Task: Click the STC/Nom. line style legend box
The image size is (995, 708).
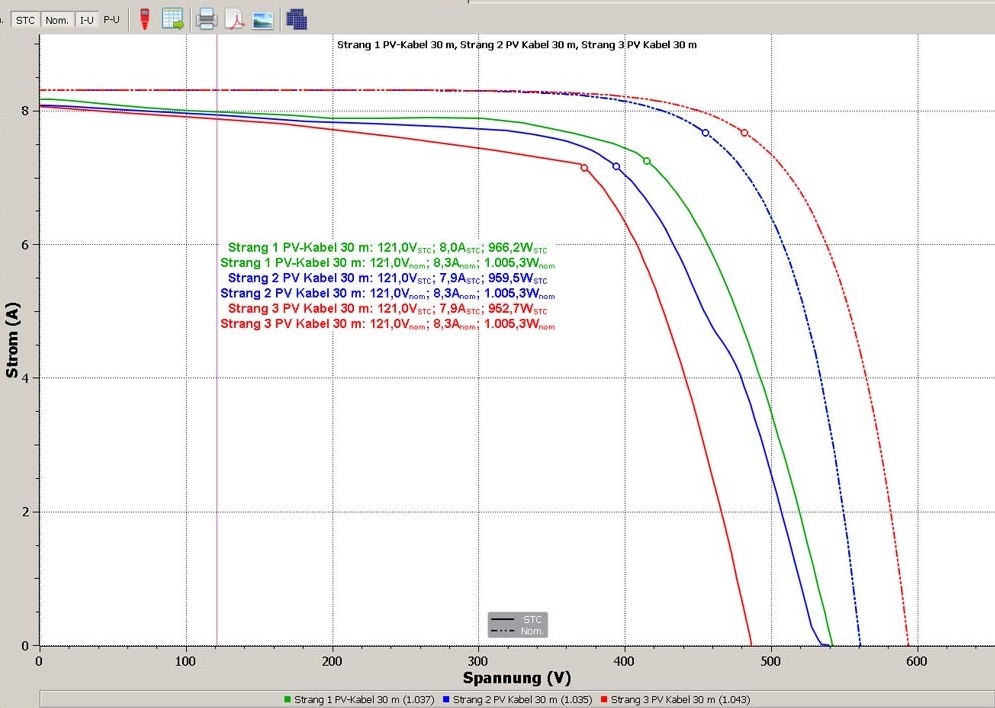Action: [518, 625]
